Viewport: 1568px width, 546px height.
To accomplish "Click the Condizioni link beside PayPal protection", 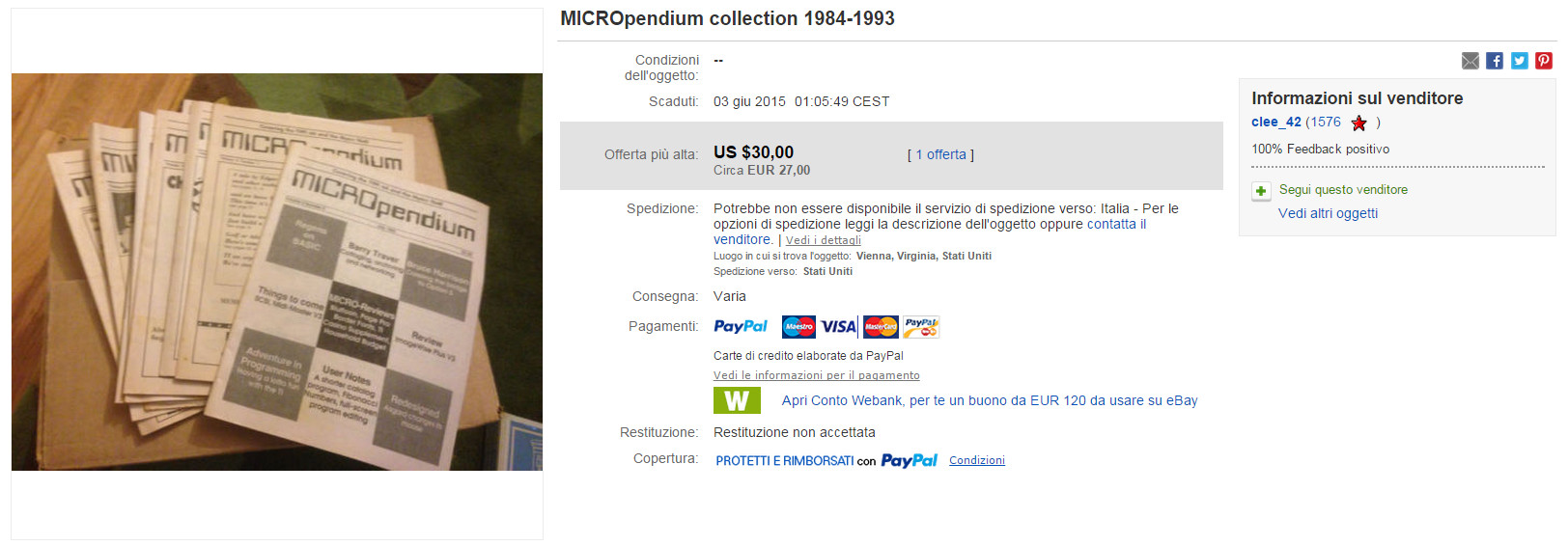I will [x=976, y=460].
